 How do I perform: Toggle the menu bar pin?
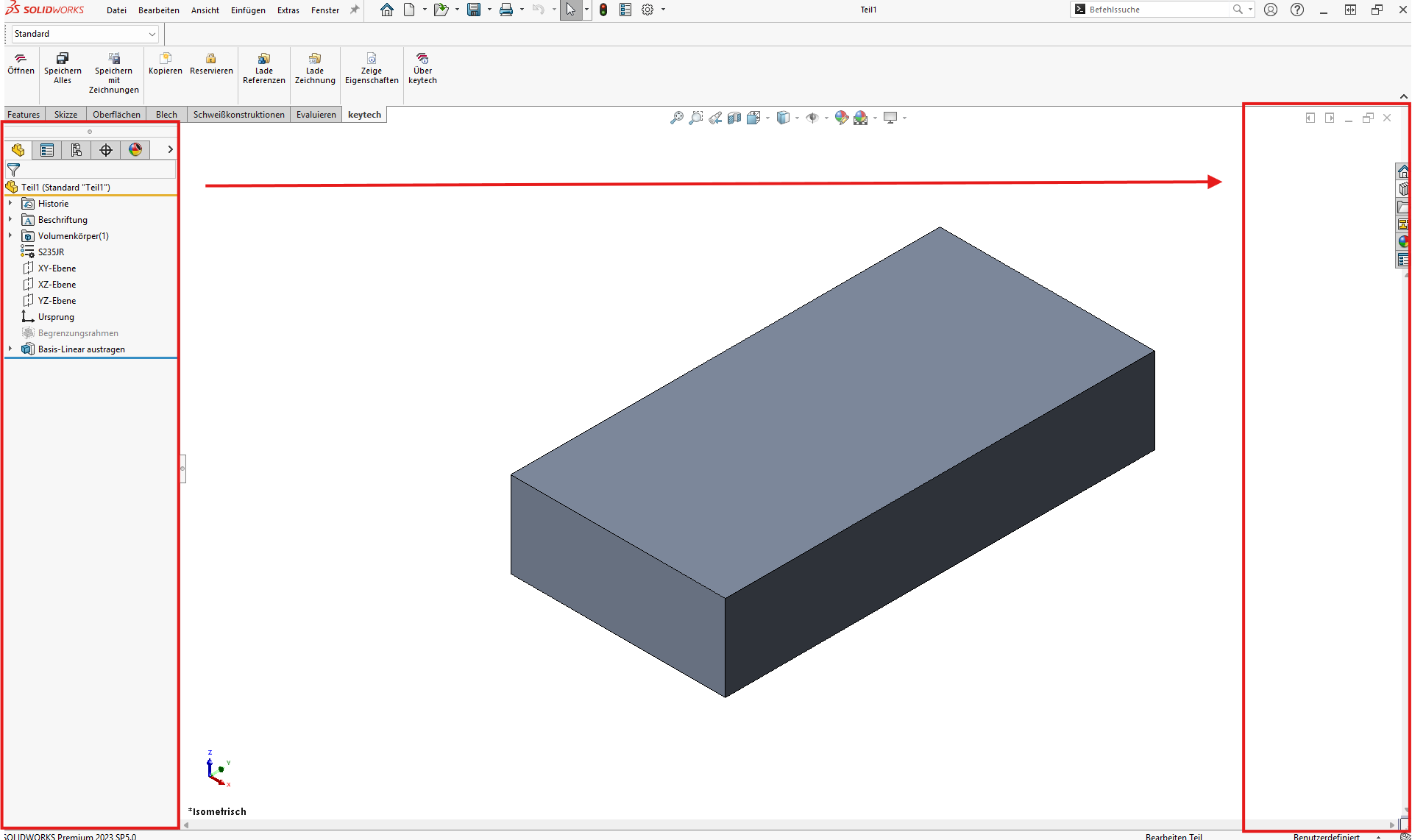(355, 10)
